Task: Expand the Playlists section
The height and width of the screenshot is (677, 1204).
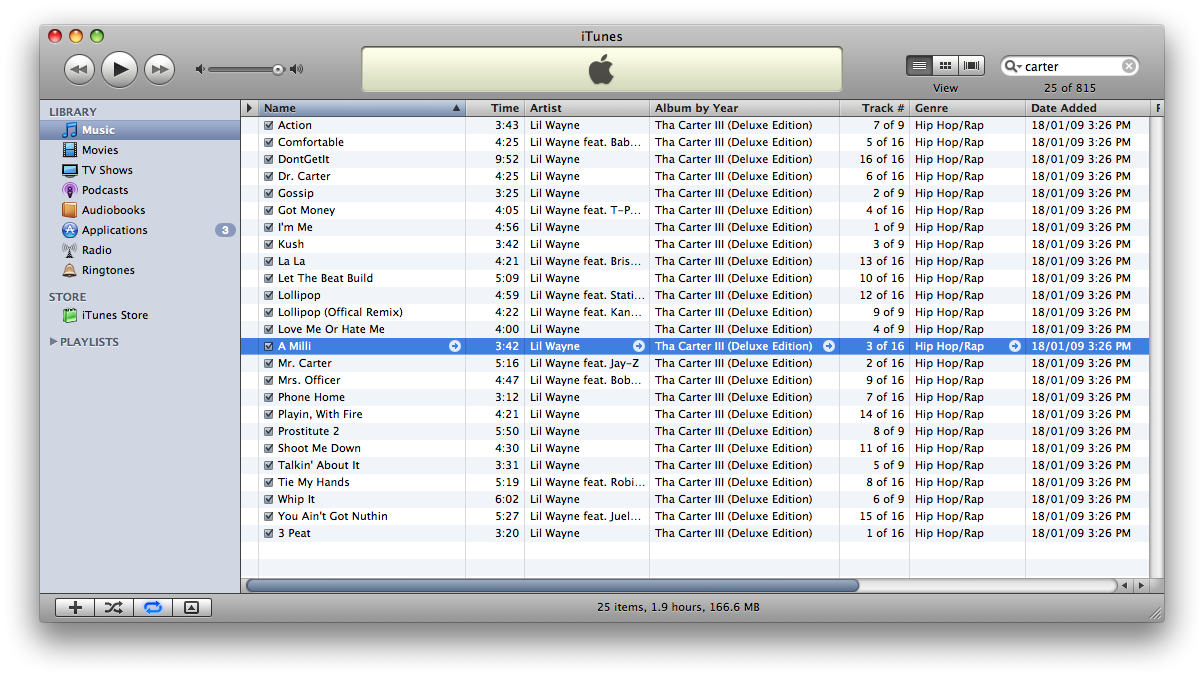Action: 53,342
